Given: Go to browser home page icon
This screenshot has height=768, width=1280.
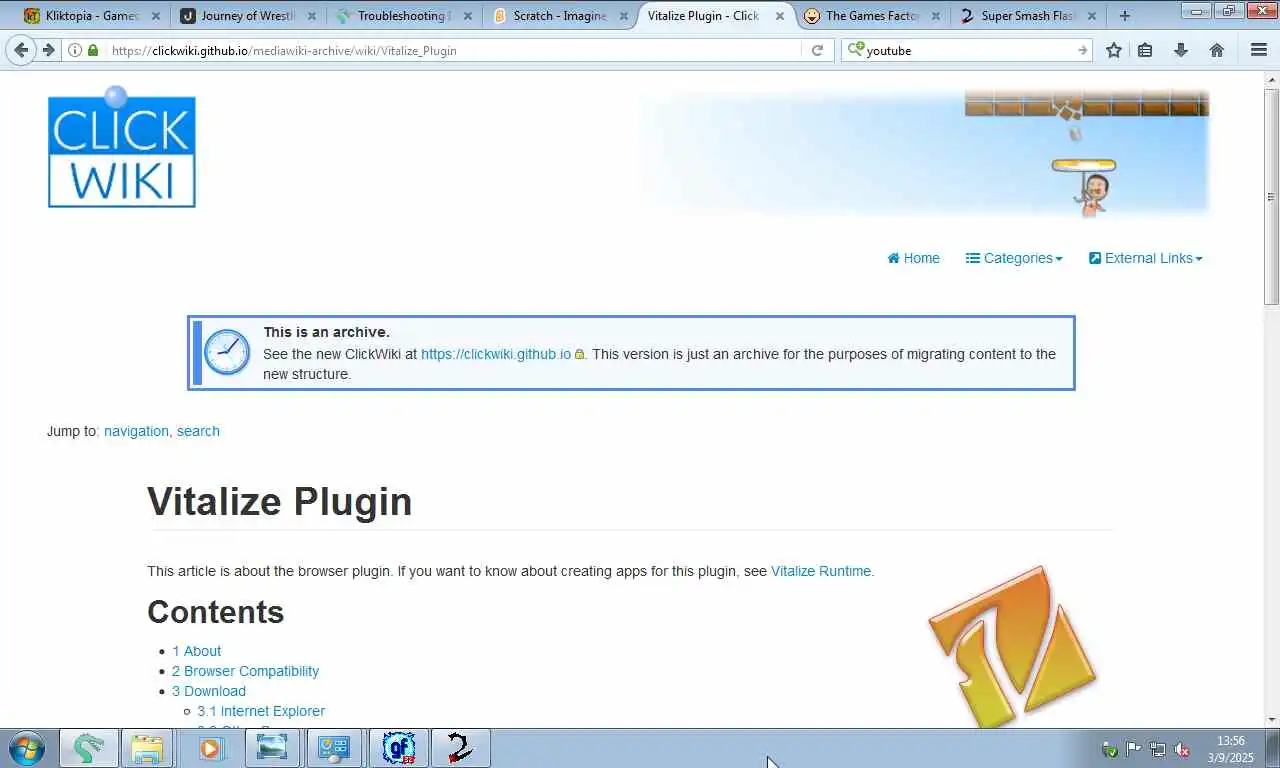Looking at the screenshot, I should tap(1217, 50).
